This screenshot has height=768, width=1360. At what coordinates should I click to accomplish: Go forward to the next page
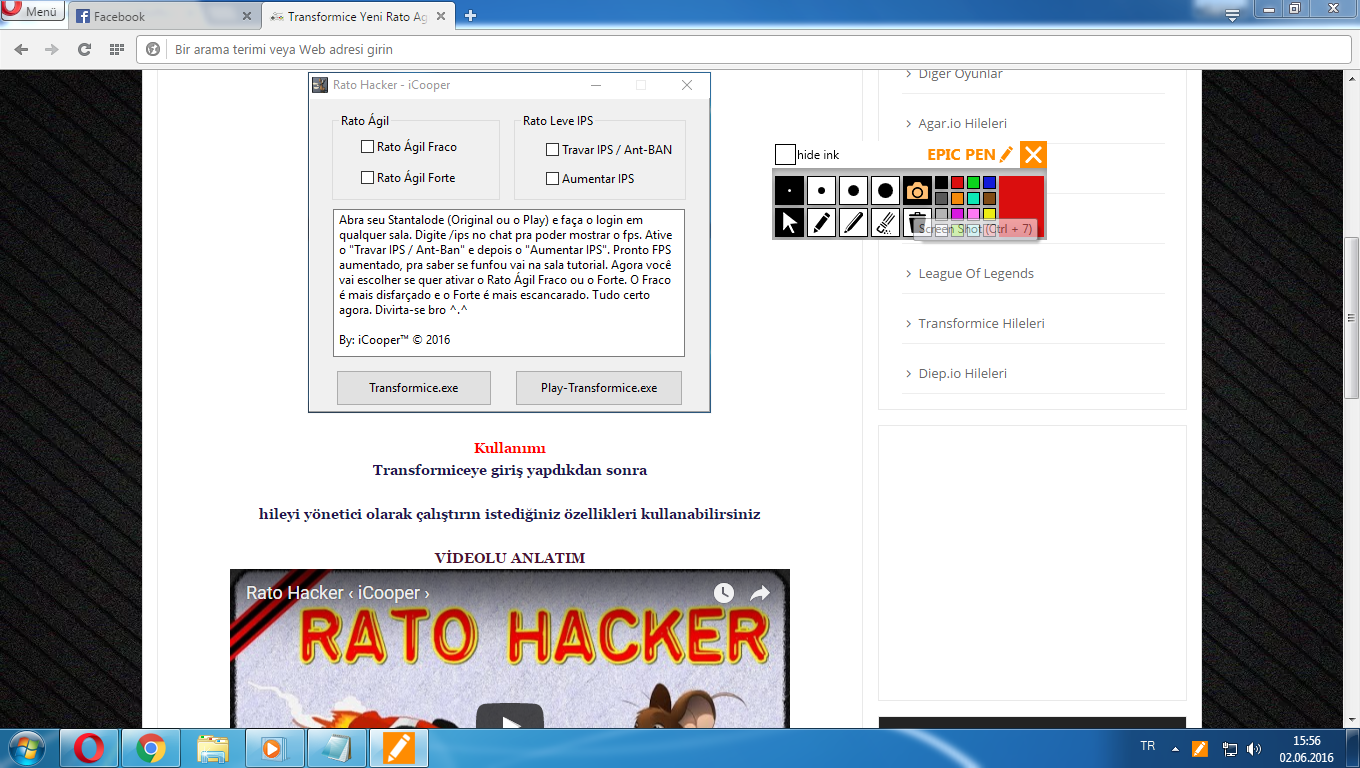tap(52, 49)
